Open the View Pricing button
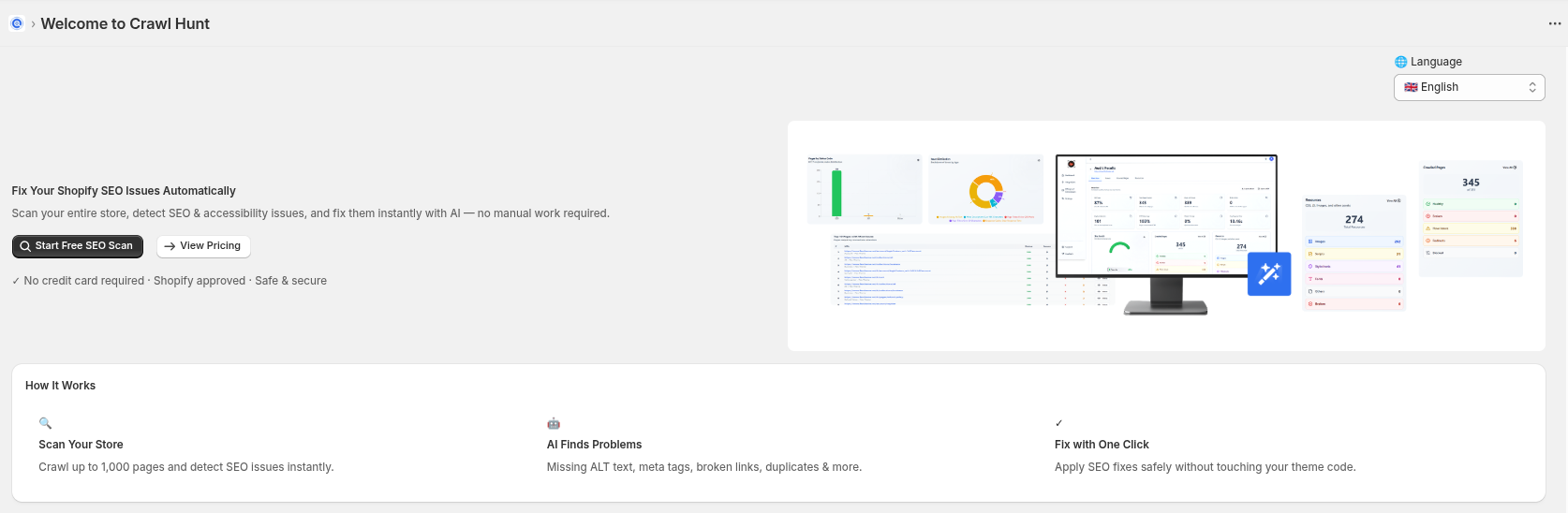The height and width of the screenshot is (513, 1568). (x=203, y=246)
